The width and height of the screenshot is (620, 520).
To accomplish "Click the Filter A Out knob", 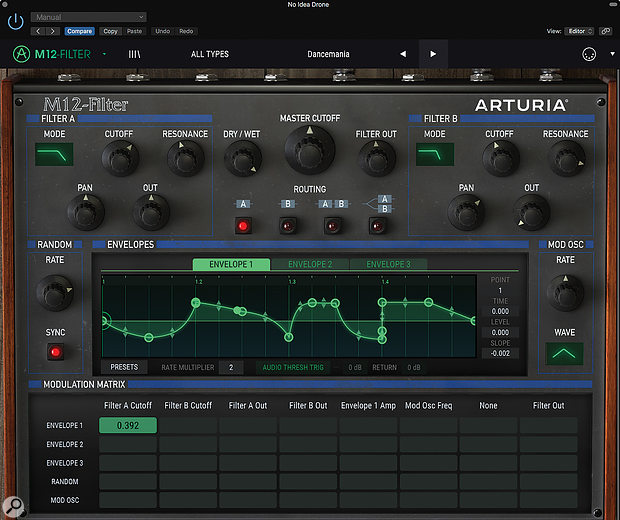I will click(x=151, y=213).
